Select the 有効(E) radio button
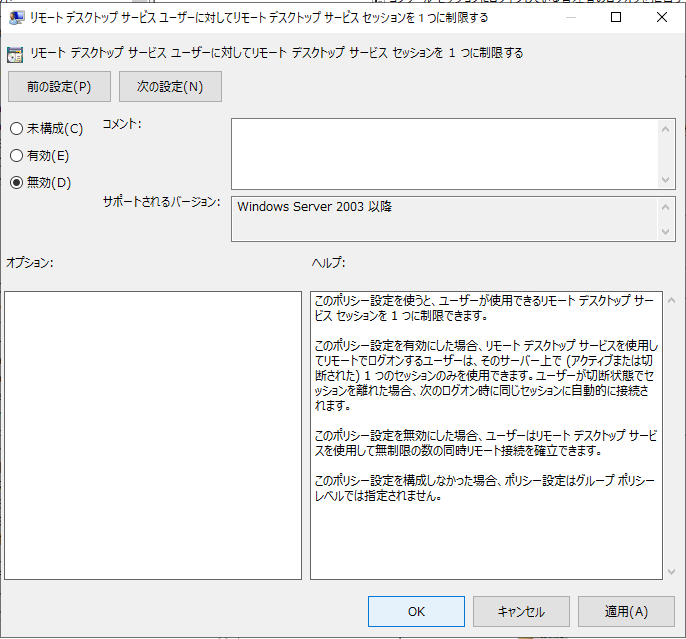This screenshot has height=639, width=686. 16,156
